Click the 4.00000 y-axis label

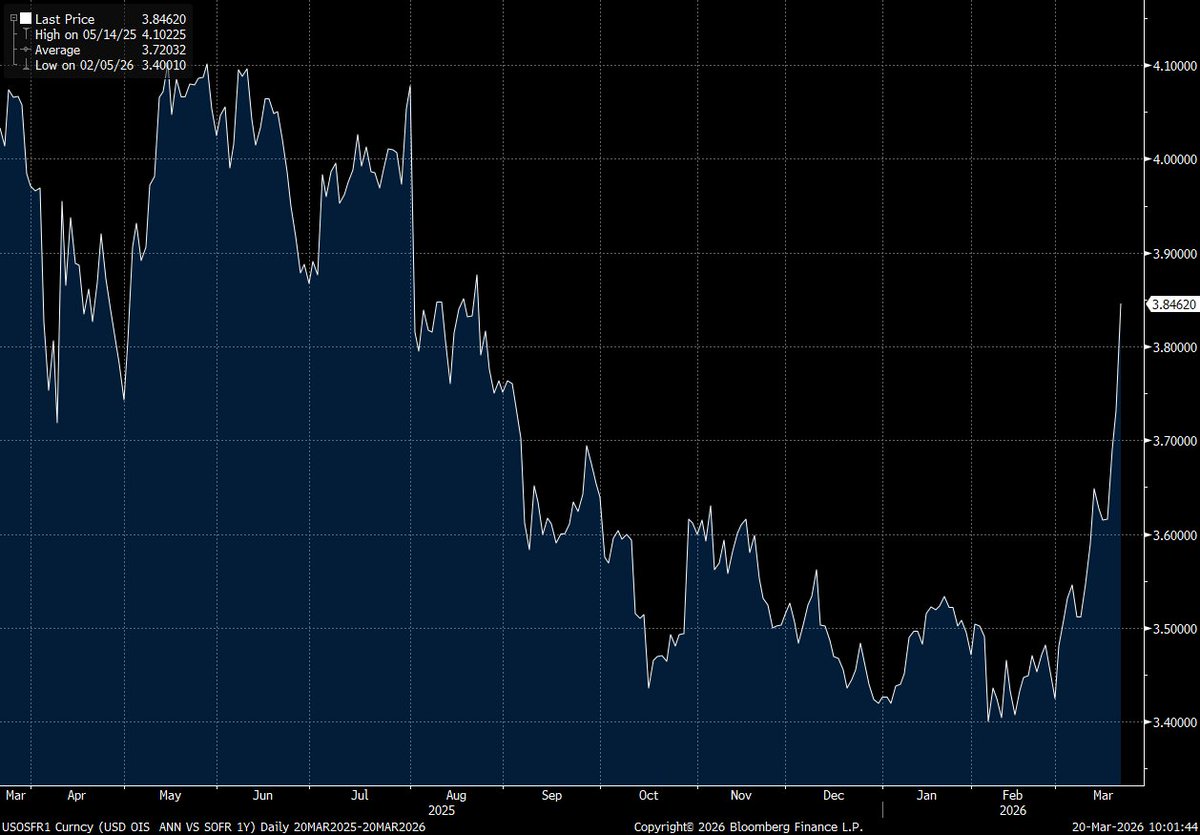tap(1174, 159)
